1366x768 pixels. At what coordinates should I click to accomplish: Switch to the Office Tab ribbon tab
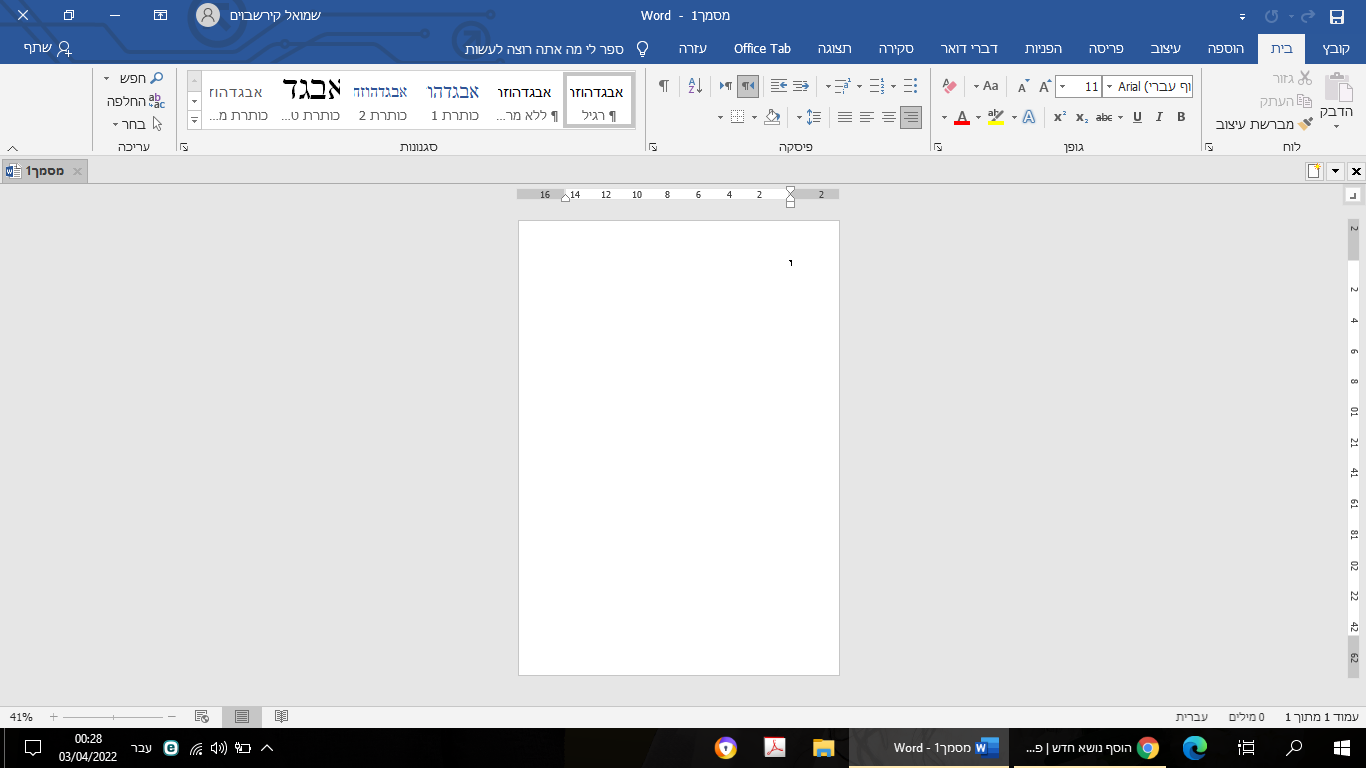762,48
